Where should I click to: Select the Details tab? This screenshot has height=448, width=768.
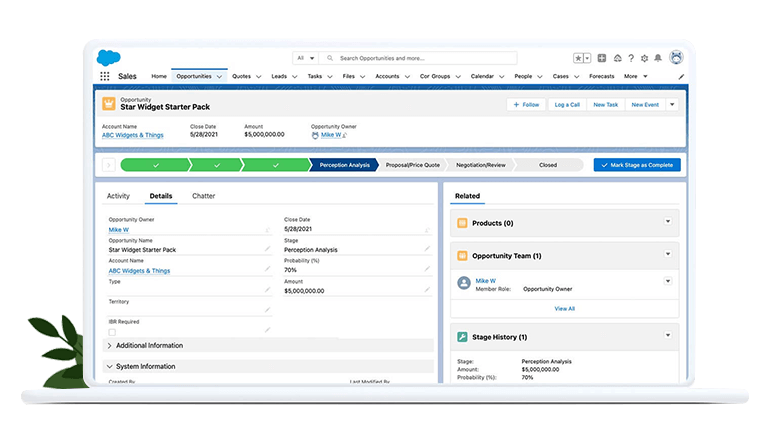click(x=161, y=196)
